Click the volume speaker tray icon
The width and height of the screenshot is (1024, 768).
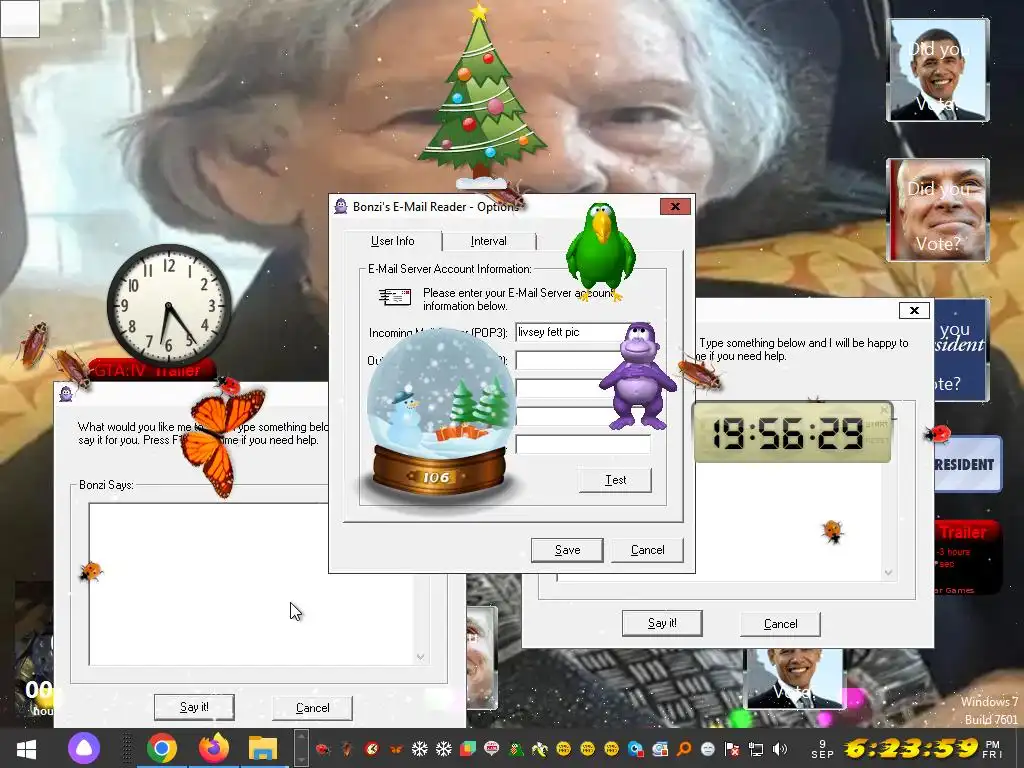[x=780, y=748]
